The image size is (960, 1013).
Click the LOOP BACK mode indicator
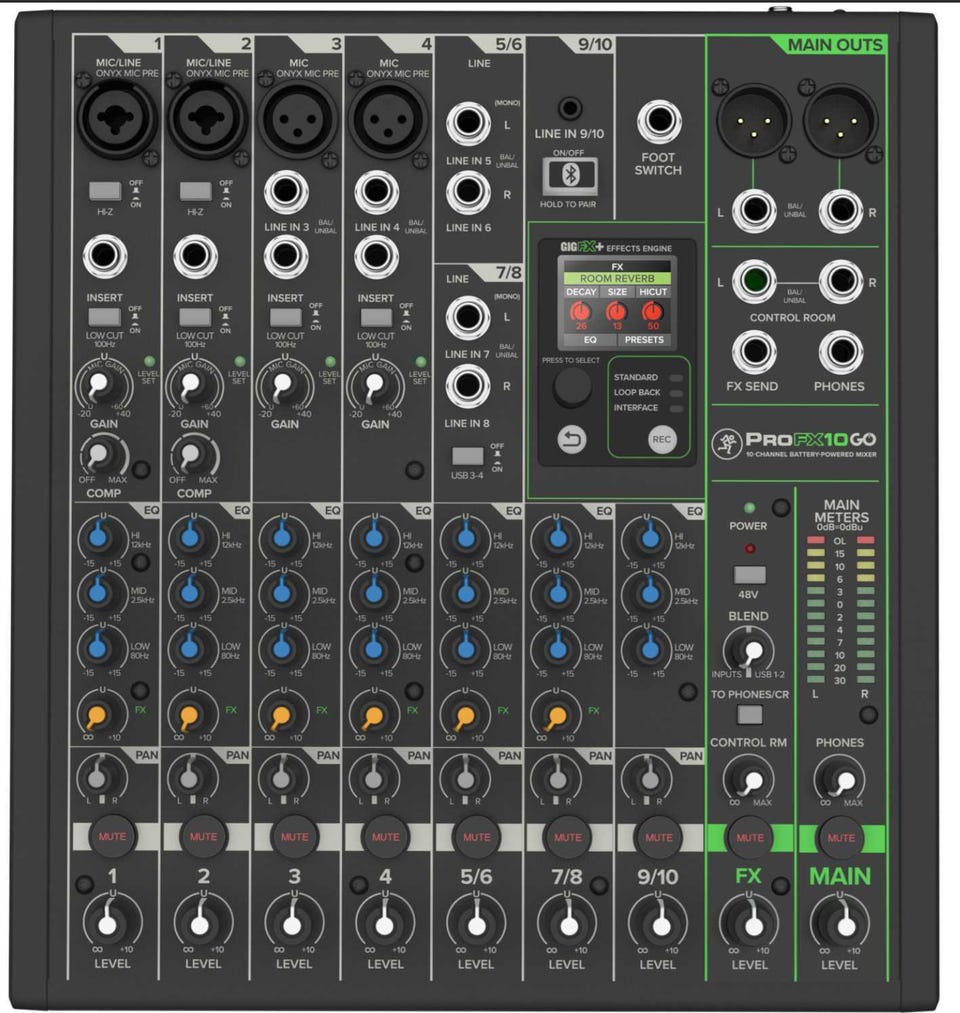[x=676, y=393]
